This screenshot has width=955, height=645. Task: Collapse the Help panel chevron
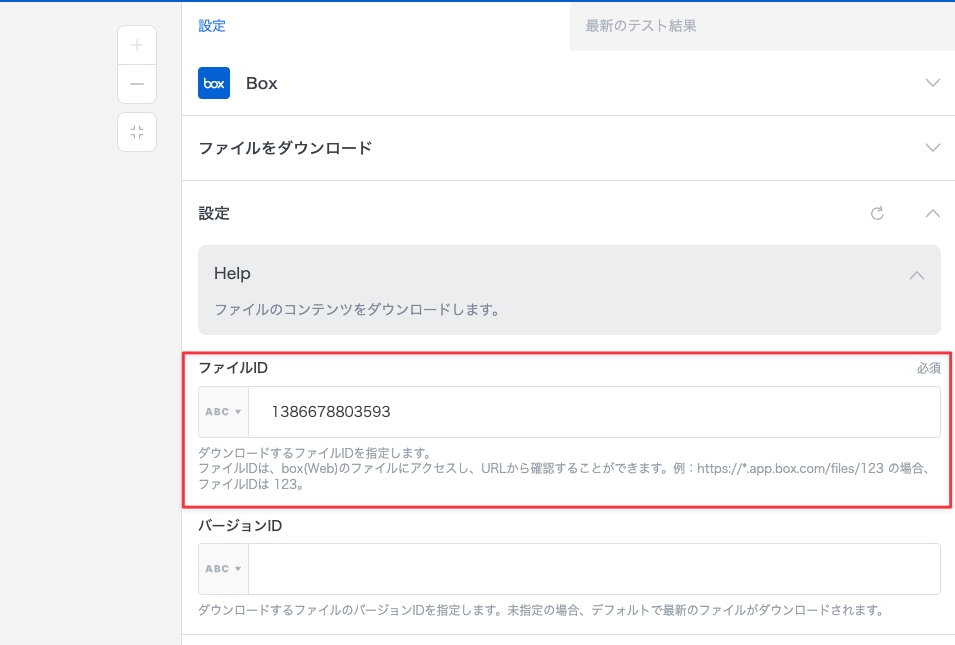916,275
